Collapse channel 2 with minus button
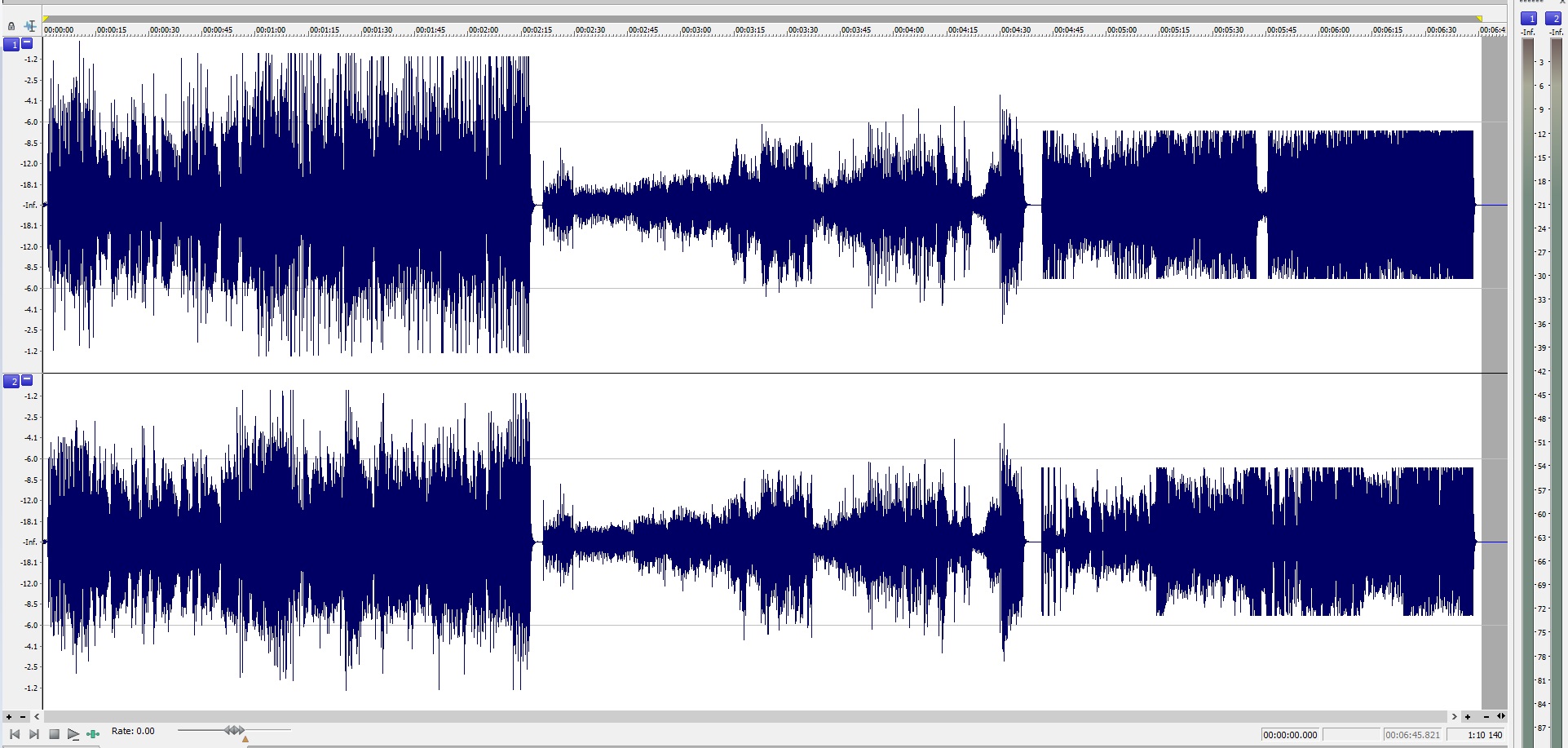Screen dimensions: 1568x748 tap(27, 380)
